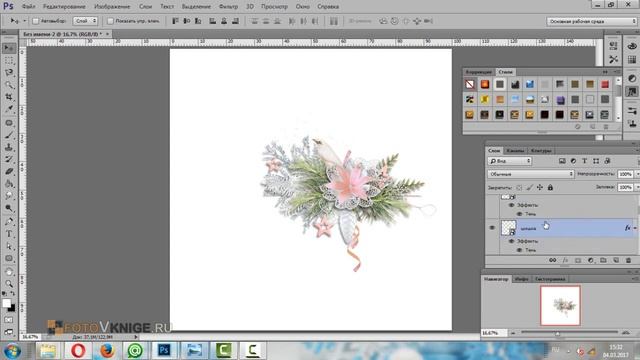Viewport: 640px width, 360px height.
Task: Click the link layers icon in the Layers panel
Action: click(552, 260)
